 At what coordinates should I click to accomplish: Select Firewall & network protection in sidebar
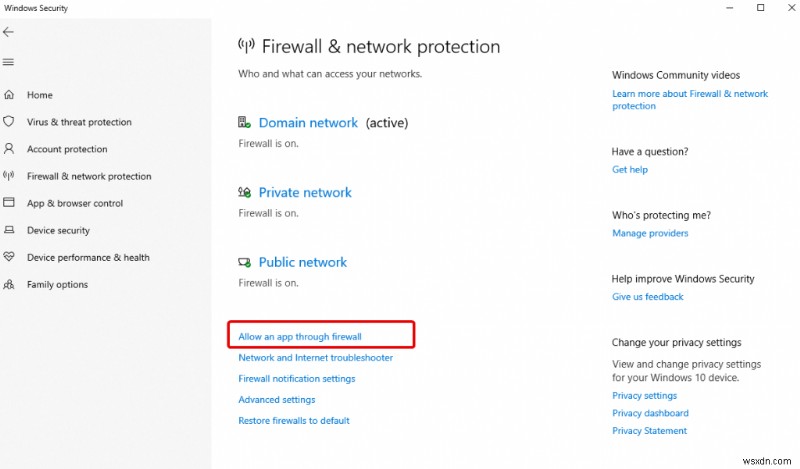coord(89,176)
